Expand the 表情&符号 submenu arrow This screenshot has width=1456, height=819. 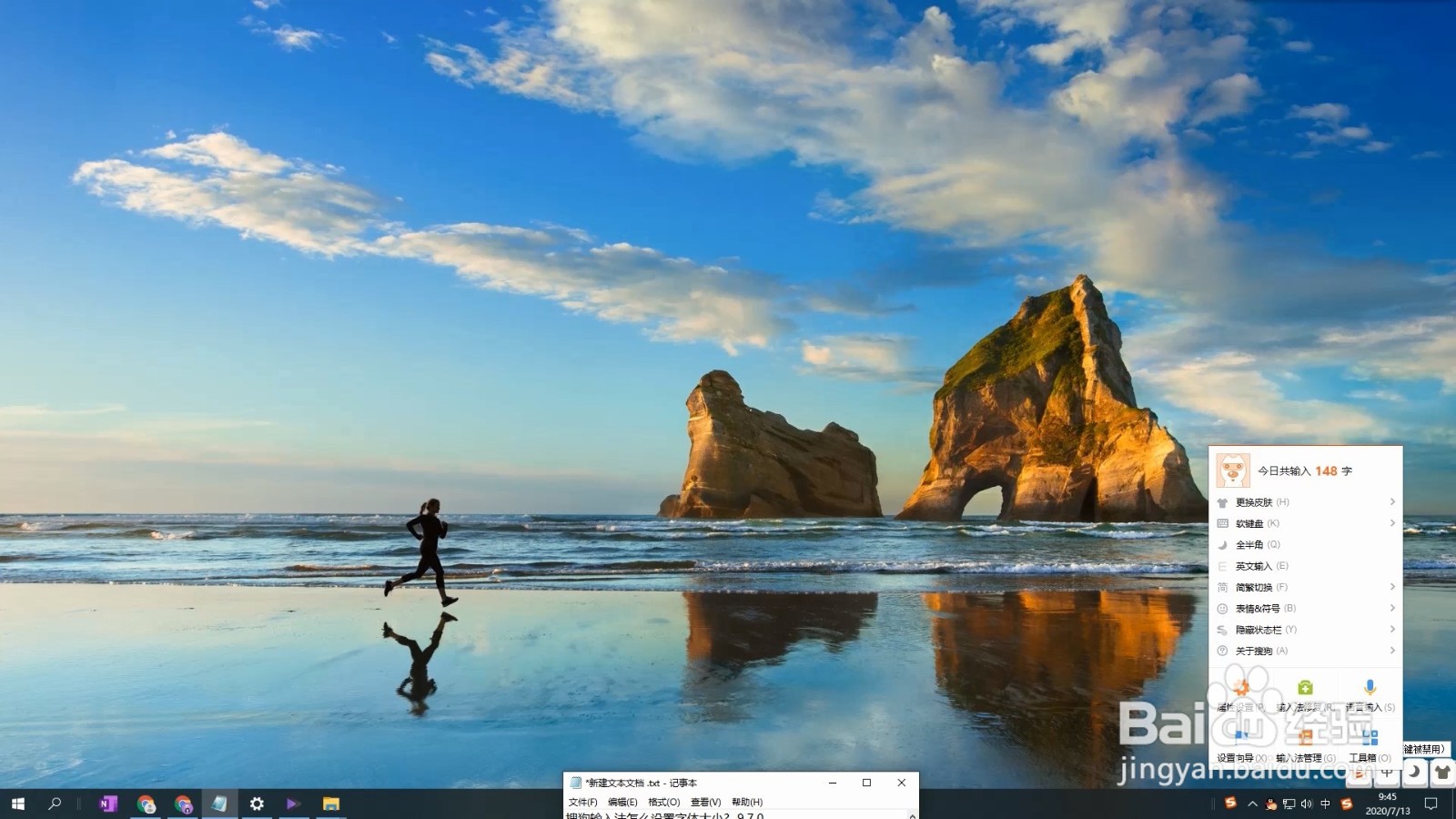(1392, 608)
